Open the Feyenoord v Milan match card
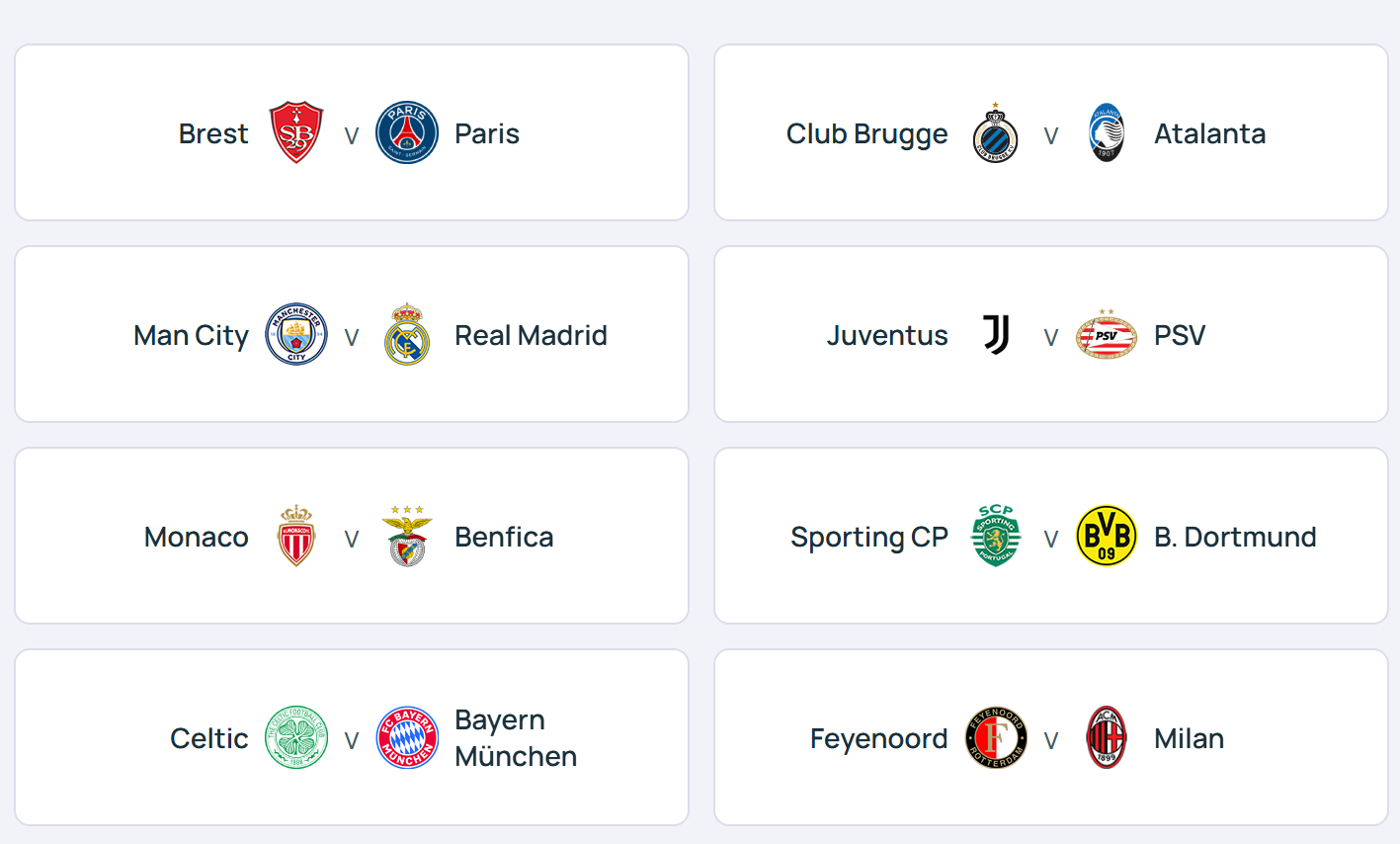Image resolution: width=1400 pixels, height=844 pixels. point(1051,737)
